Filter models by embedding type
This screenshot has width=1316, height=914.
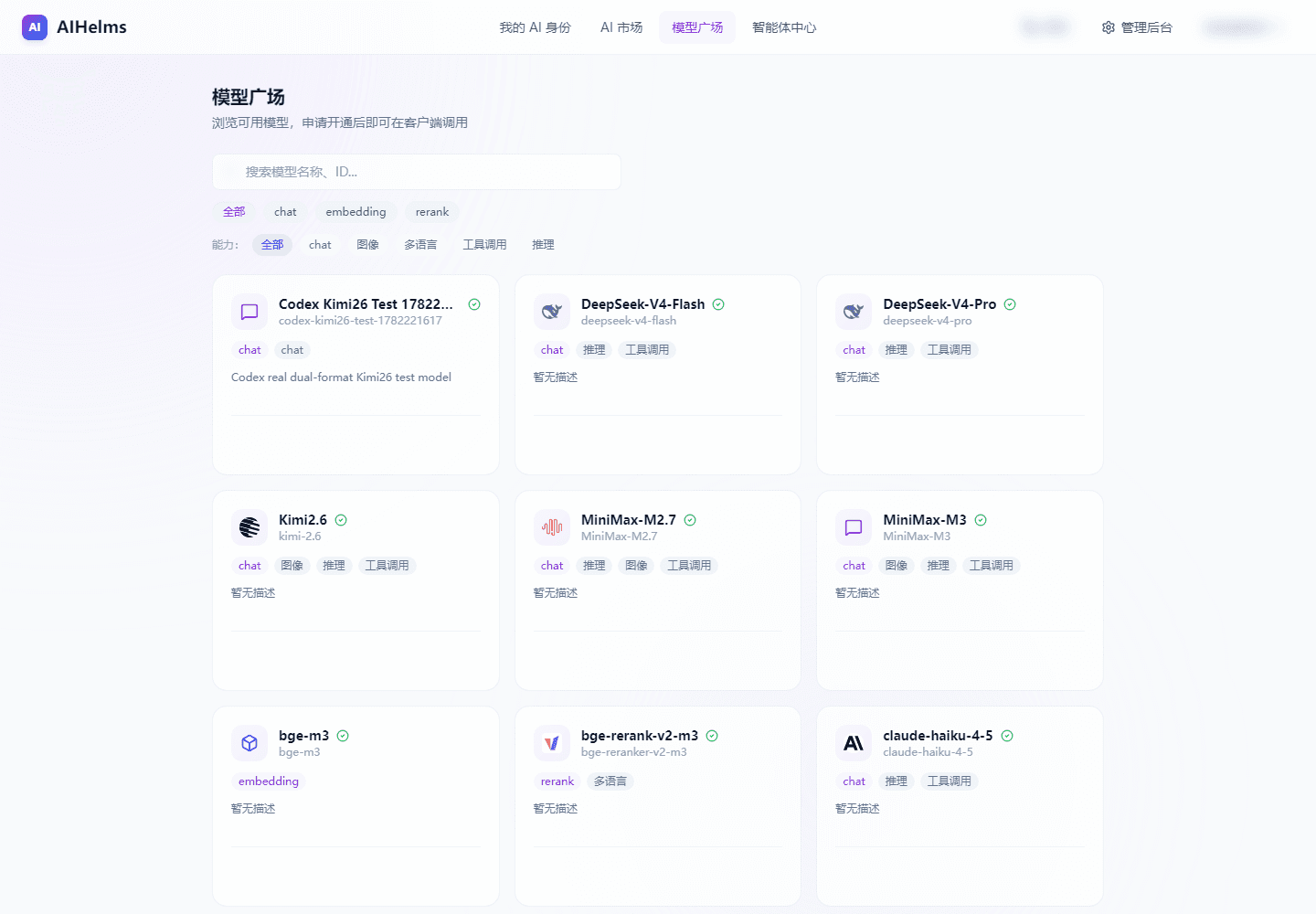(356, 212)
